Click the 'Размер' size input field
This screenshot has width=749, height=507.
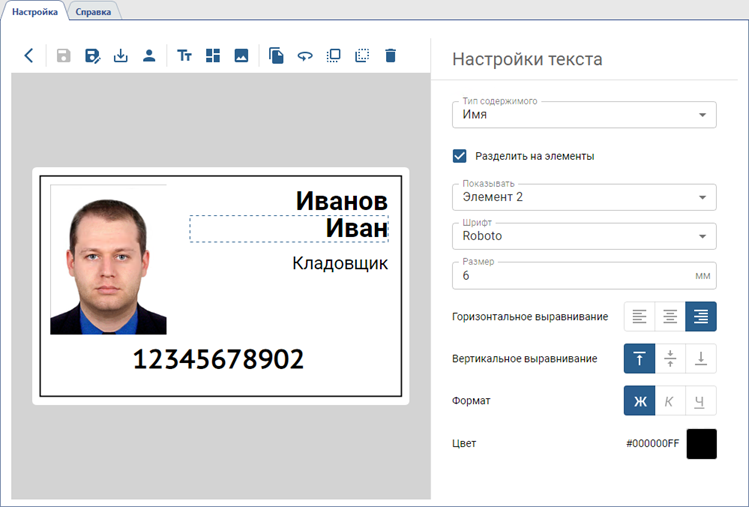click(570, 276)
